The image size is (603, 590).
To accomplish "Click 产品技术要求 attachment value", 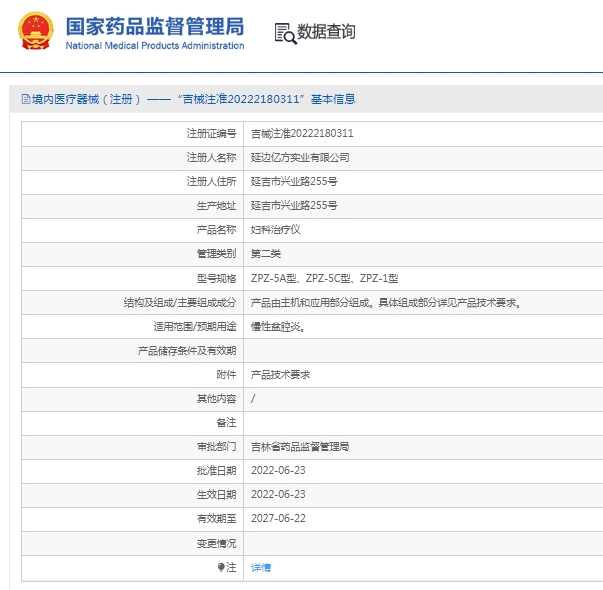I will tap(280, 375).
